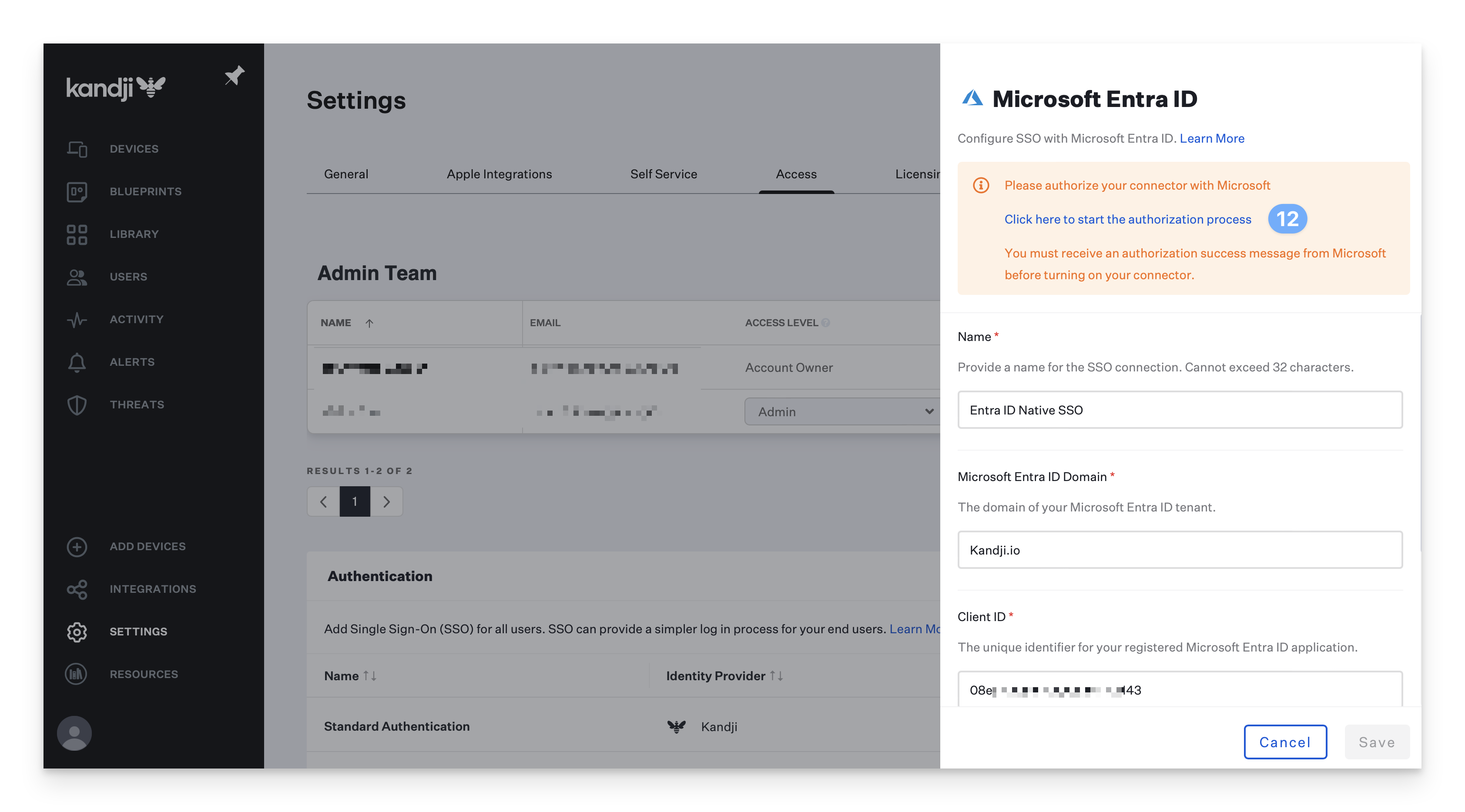Go to previous results page

[323, 501]
